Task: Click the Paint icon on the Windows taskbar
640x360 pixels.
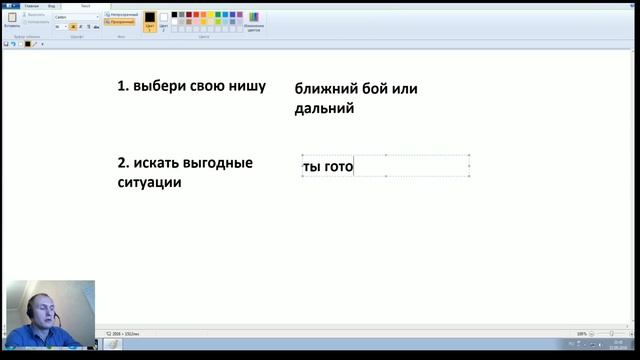Action: coord(112,344)
